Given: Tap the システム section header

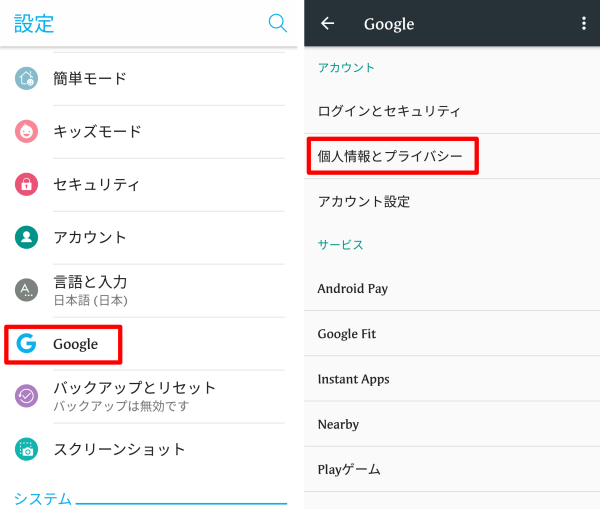Looking at the screenshot, I should 43,499.
